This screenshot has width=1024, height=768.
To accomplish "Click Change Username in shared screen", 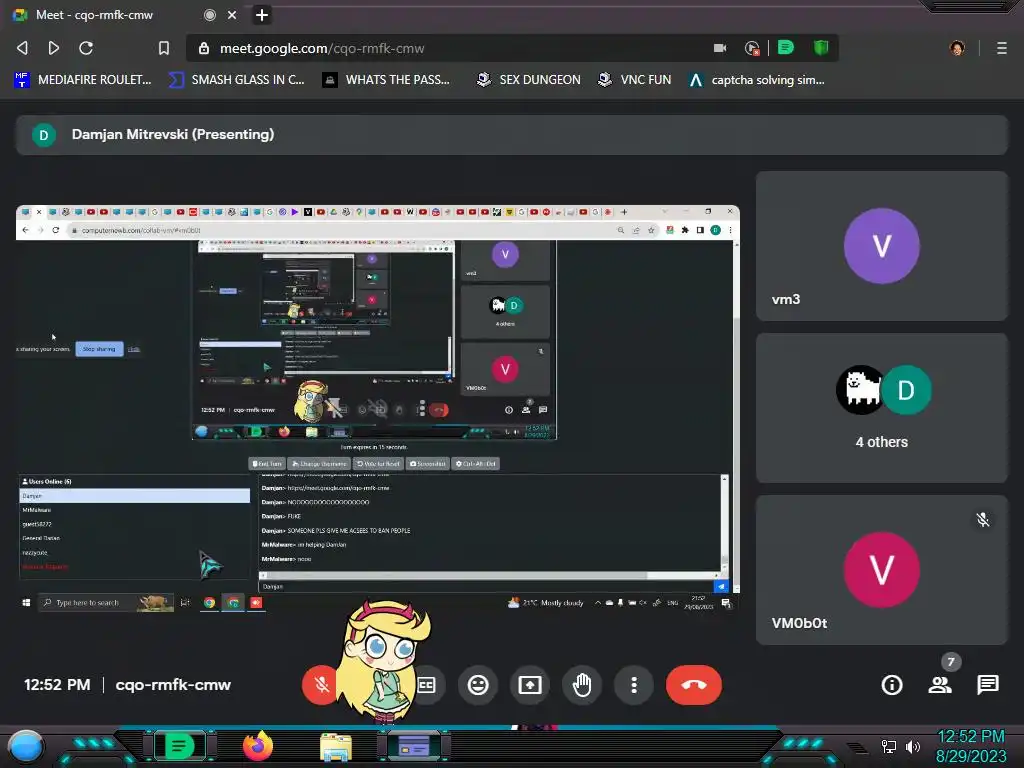I will pyautogui.click(x=319, y=464).
